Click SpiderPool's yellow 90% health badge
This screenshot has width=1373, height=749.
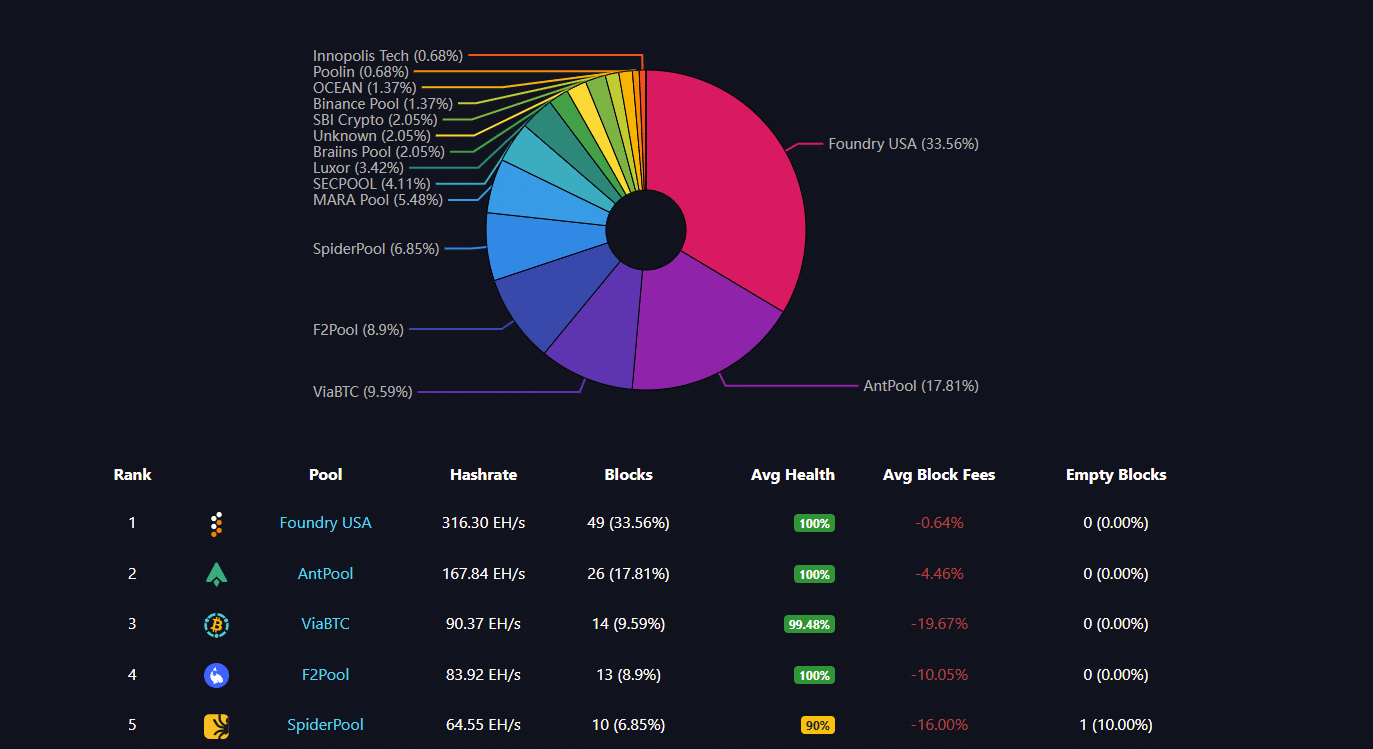coord(818,725)
